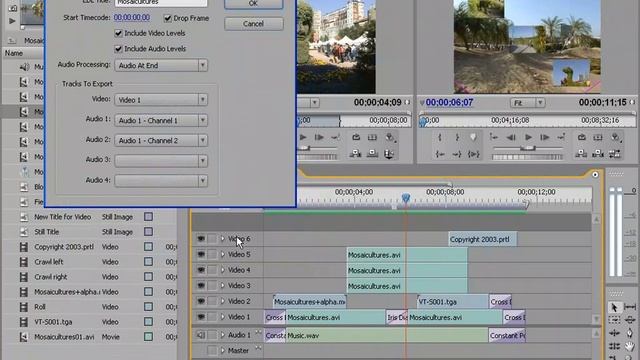Expand the Video 2 track
The width and height of the screenshot is (640, 360).
tap(222, 301)
